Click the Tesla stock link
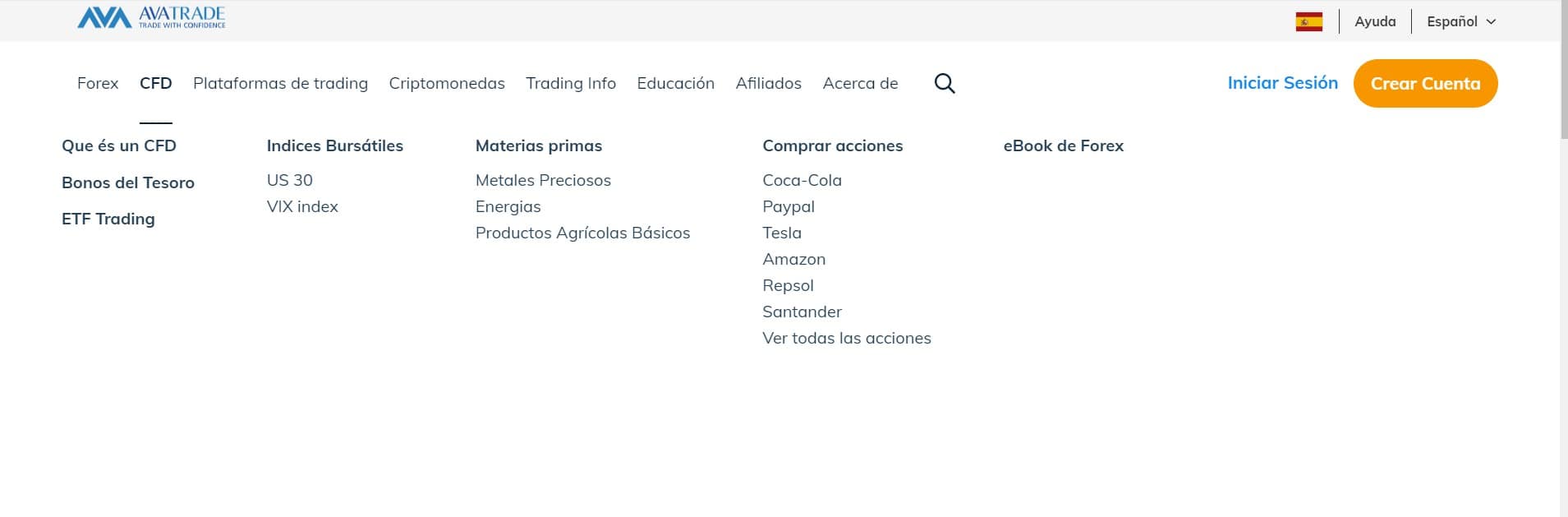 [782, 233]
